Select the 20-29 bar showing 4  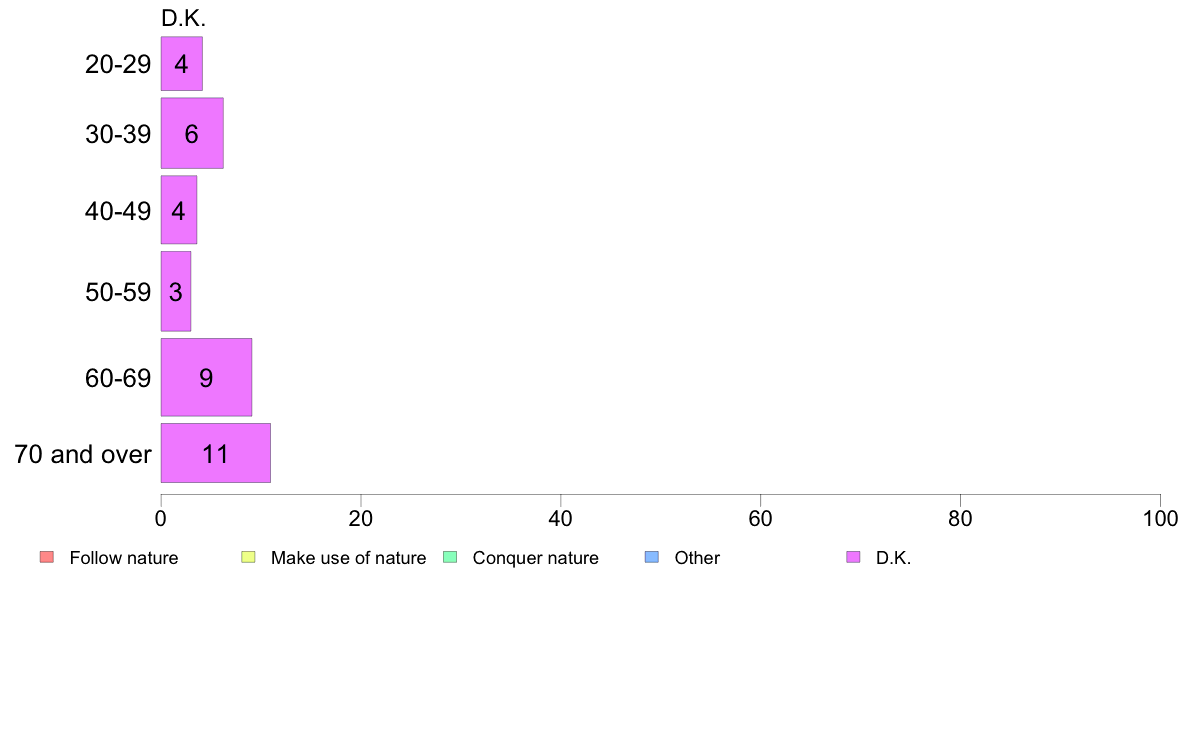coord(182,64)
